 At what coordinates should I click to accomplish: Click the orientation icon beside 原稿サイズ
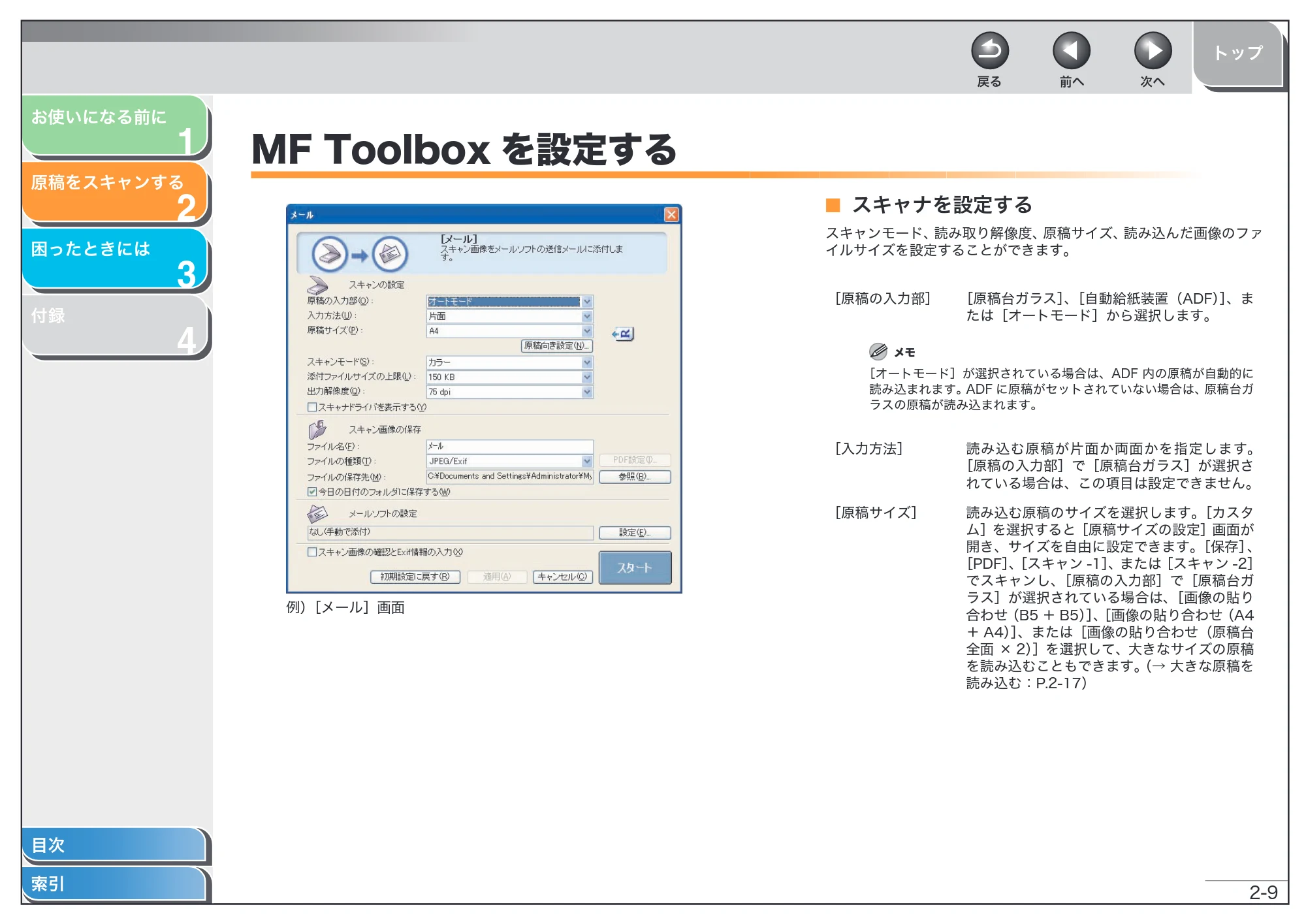(622, 334)
